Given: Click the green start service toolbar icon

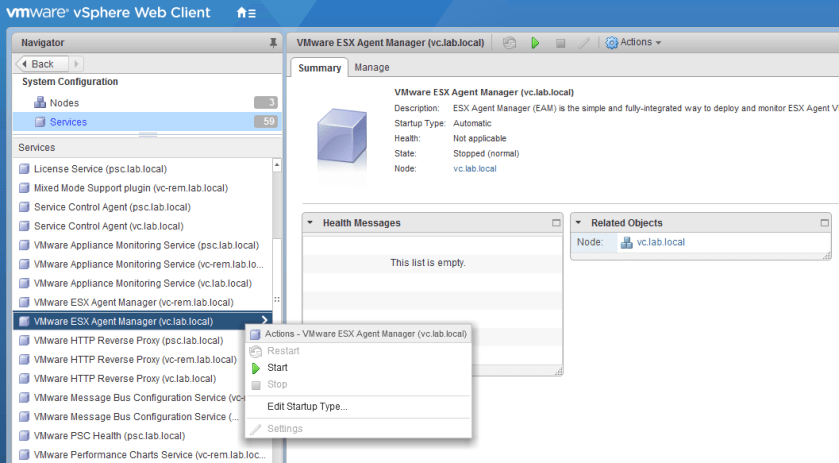Looking at the screenshot, I should 535,43.
